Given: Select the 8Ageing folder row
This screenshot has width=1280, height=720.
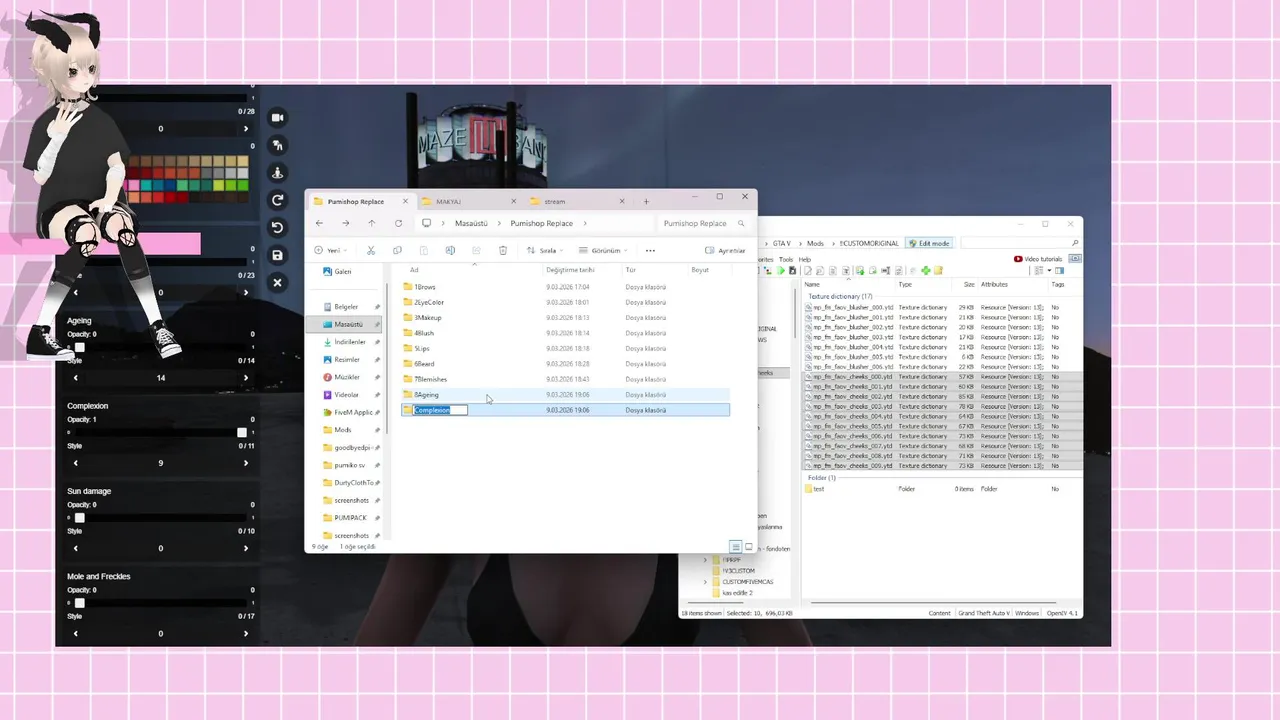Looking at the screenshot, I should (565, 395).
